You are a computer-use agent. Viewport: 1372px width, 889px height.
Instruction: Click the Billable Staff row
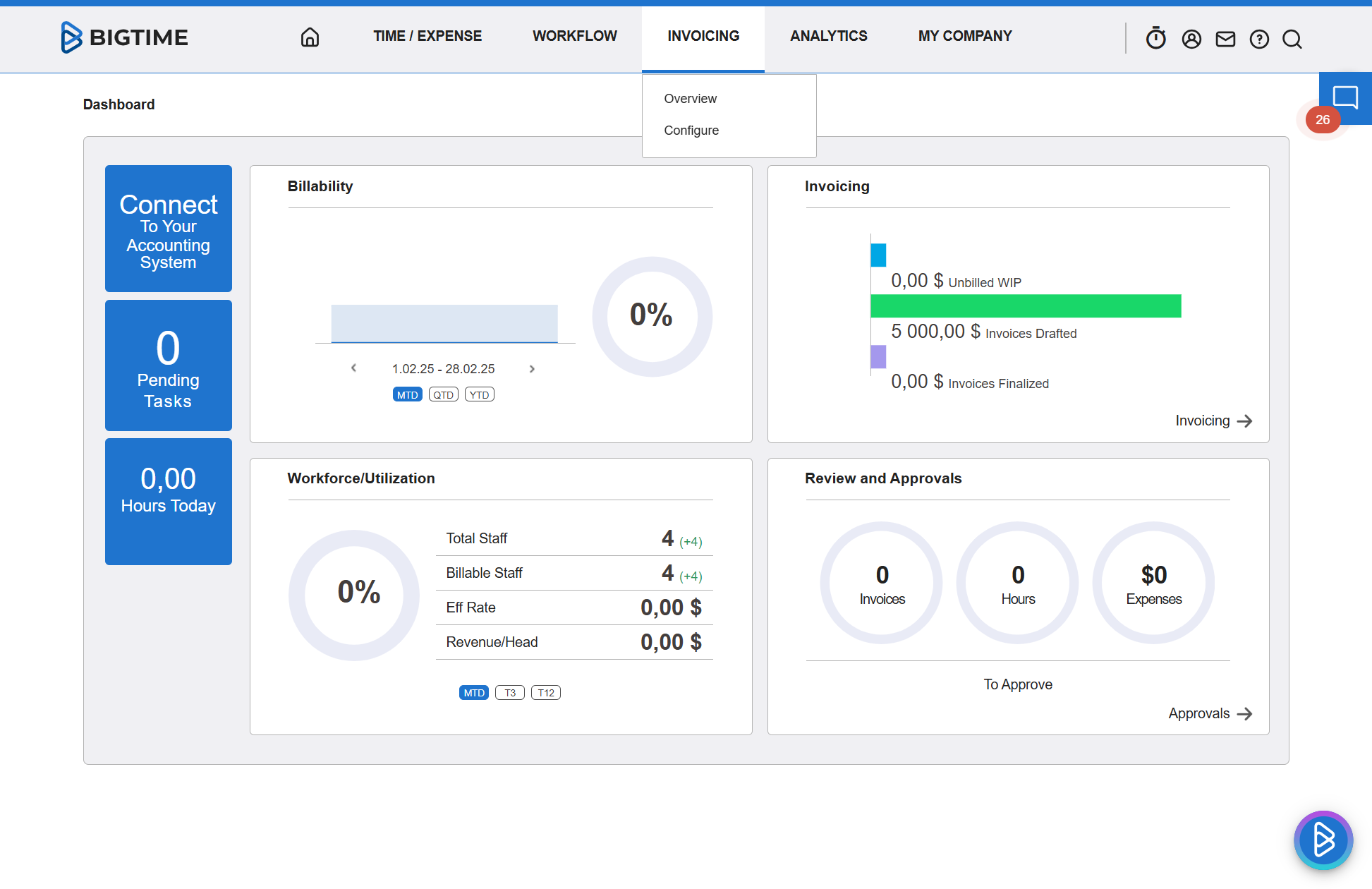[x=574, y=573]
